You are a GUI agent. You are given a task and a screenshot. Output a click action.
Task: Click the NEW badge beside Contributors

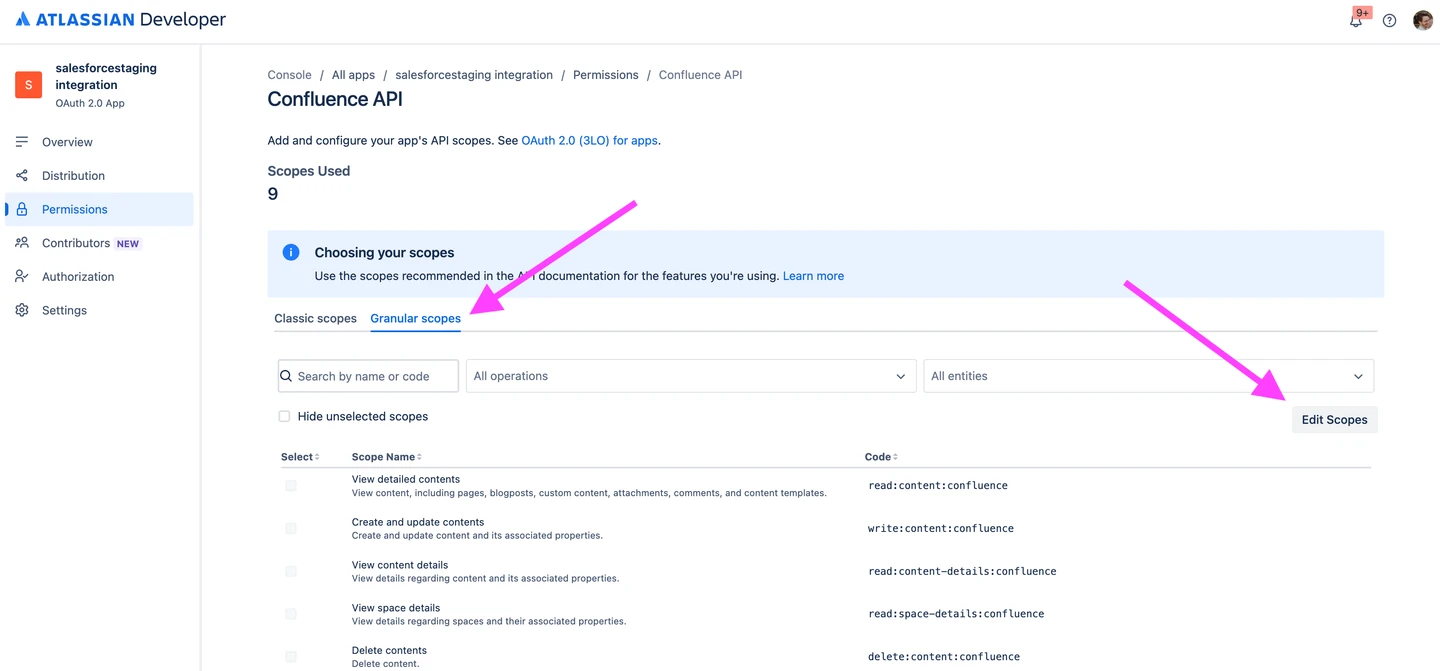(128, 244)
